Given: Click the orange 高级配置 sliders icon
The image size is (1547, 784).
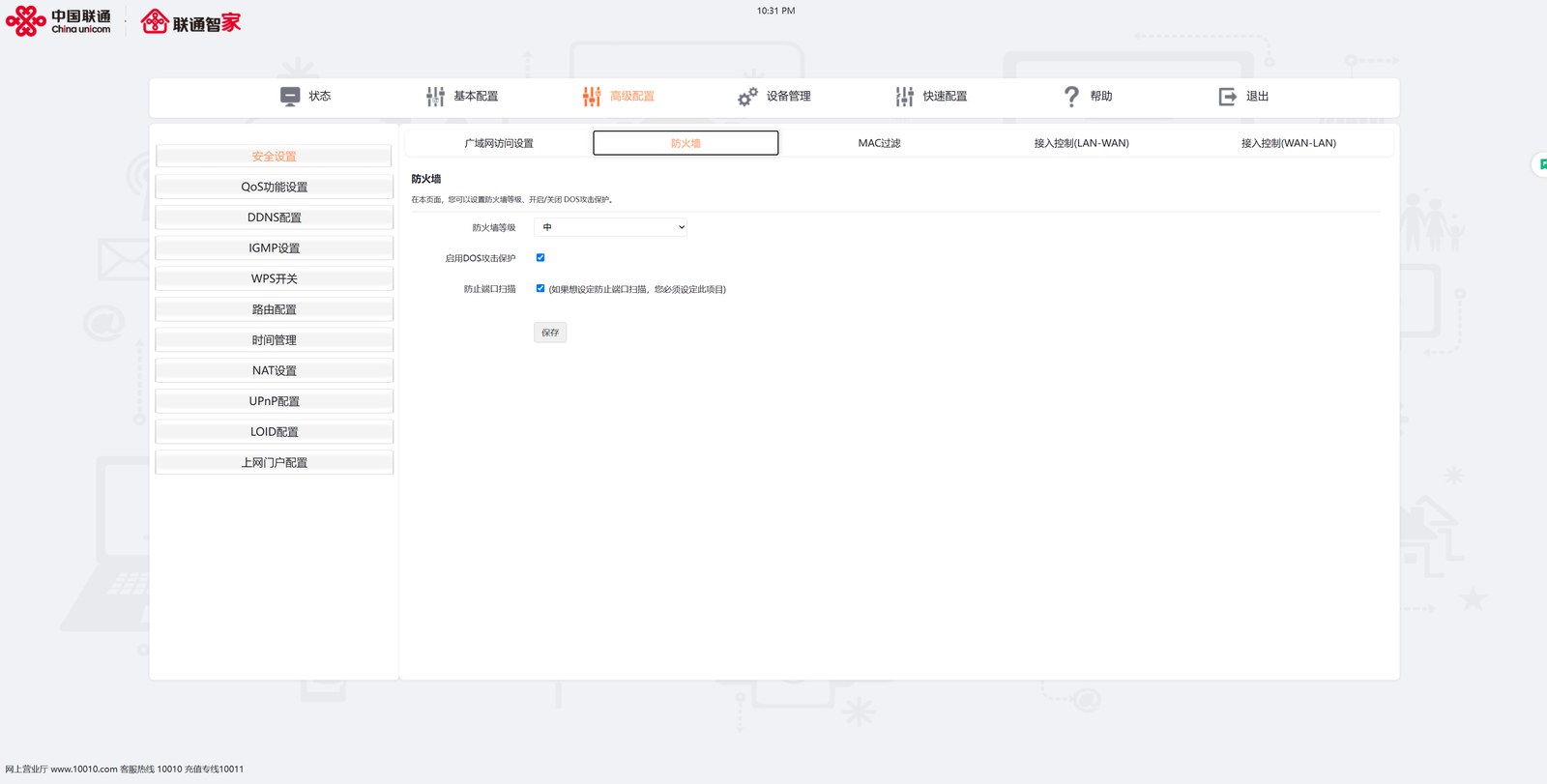Looking at the screenshot, I should [x=592, y=96].
